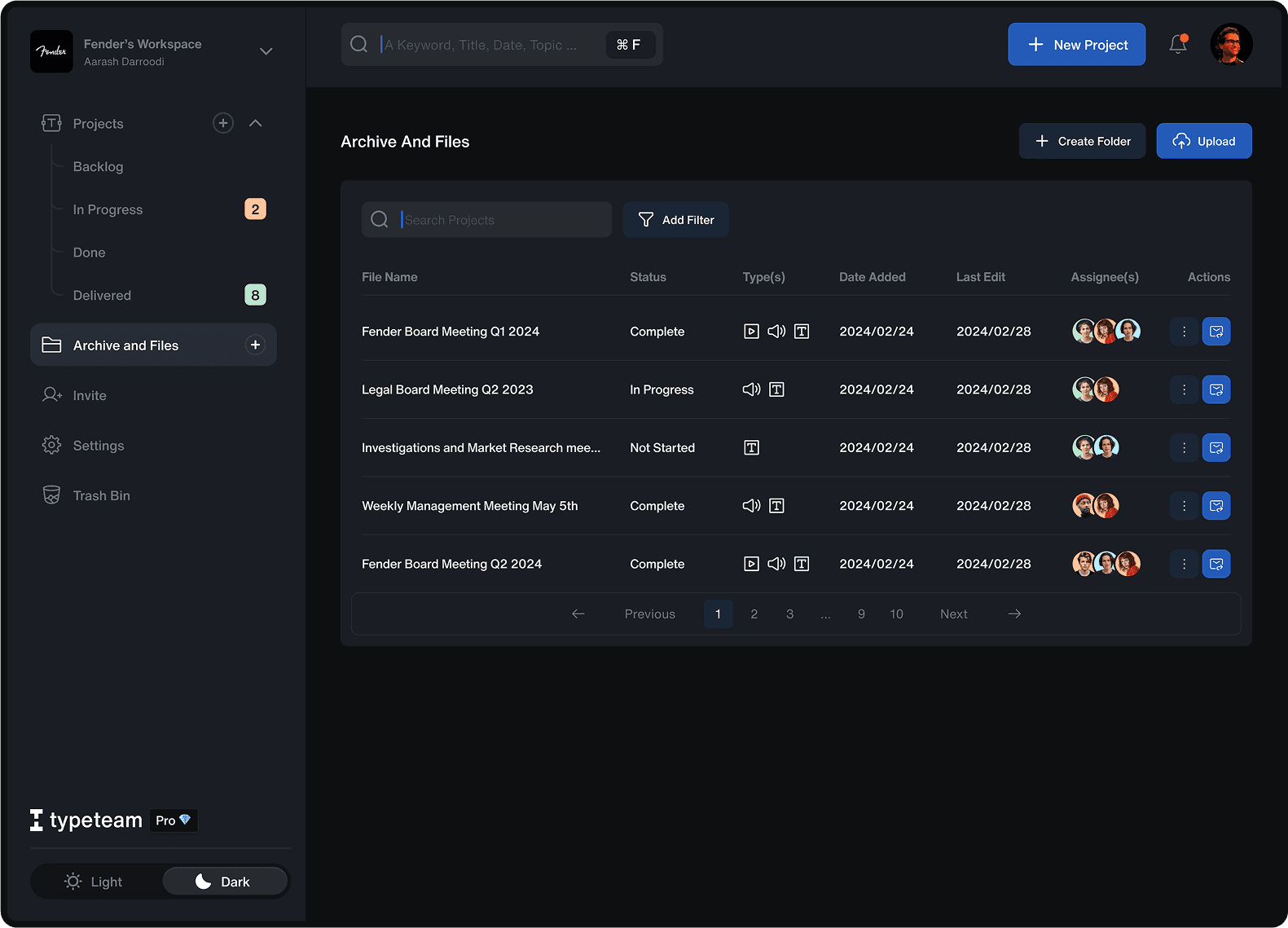Click the New Project button
The image size is (1288, 928).
tap(1077, 44)
